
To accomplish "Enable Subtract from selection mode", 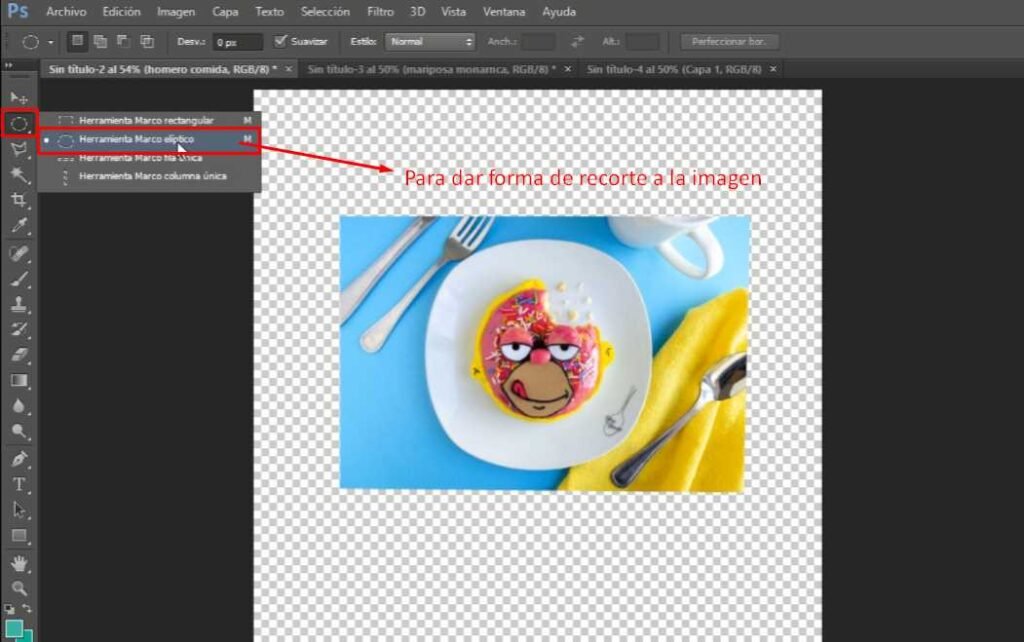I will point(123,41).
